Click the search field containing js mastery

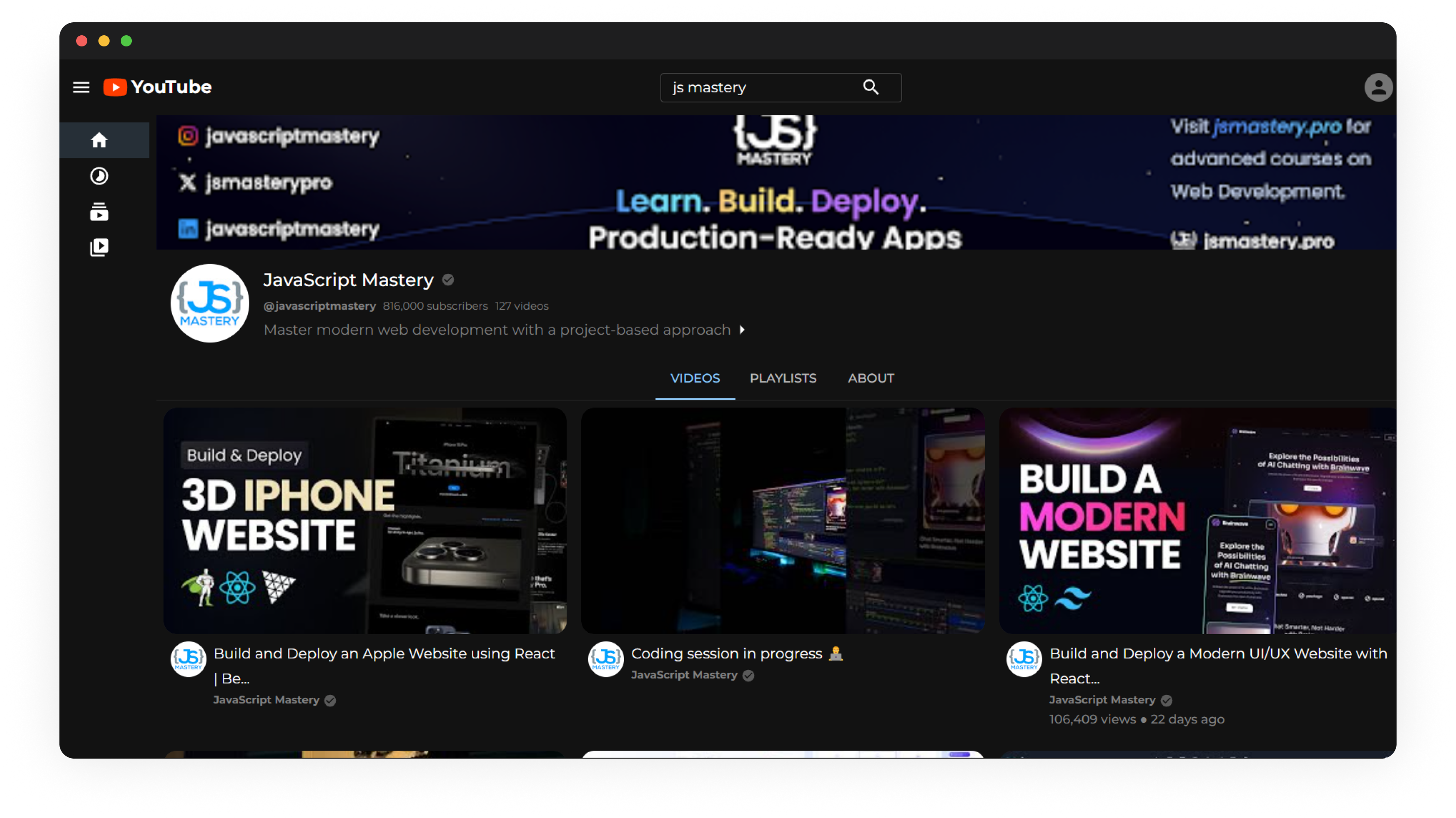coord(780,87)
